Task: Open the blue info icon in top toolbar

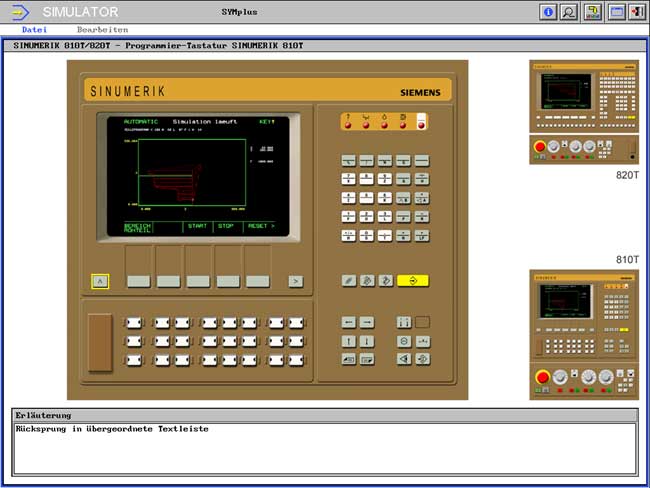Action: tap(548, 12)
